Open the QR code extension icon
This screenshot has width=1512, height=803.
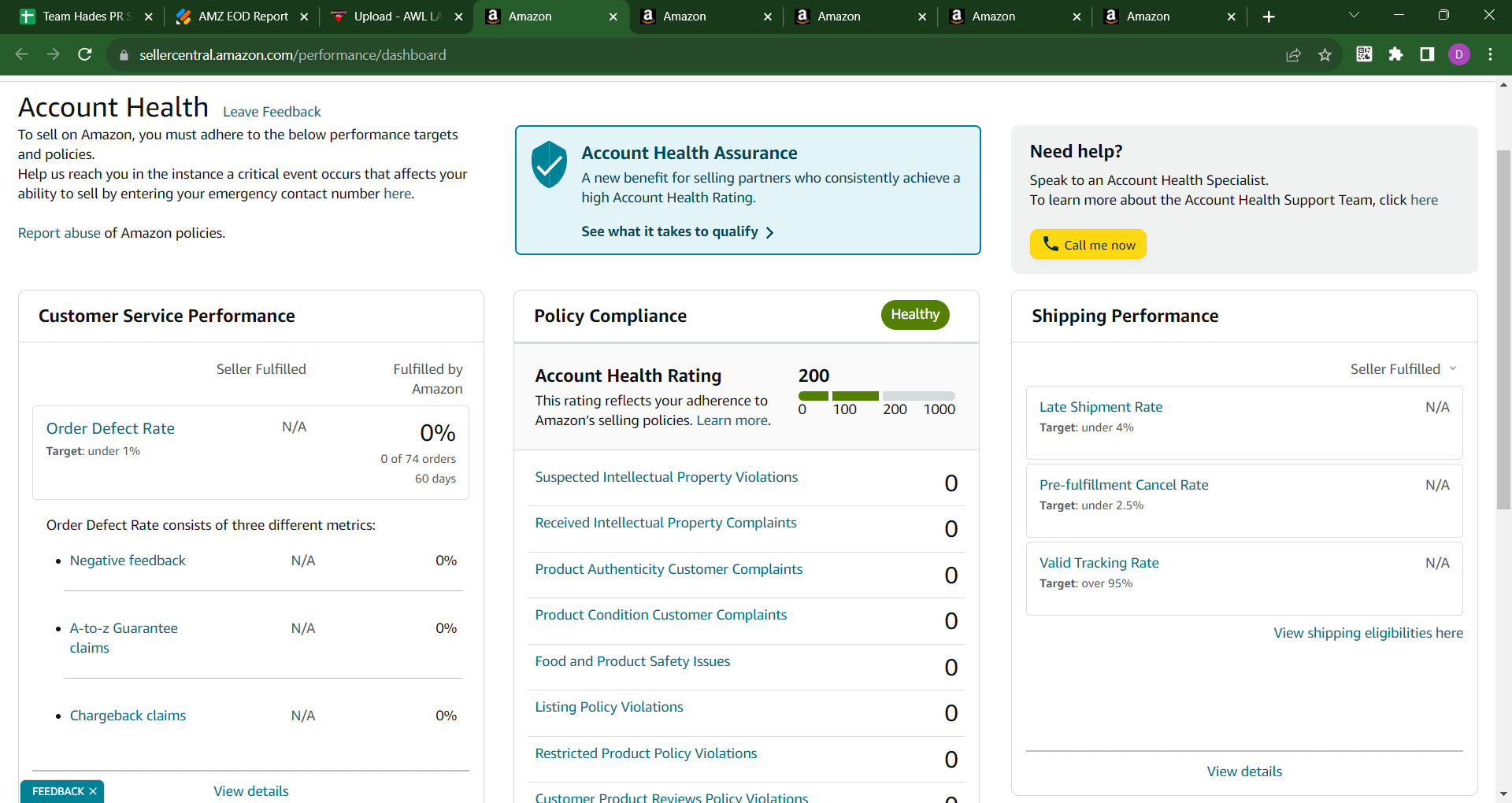coord(1364,54)
